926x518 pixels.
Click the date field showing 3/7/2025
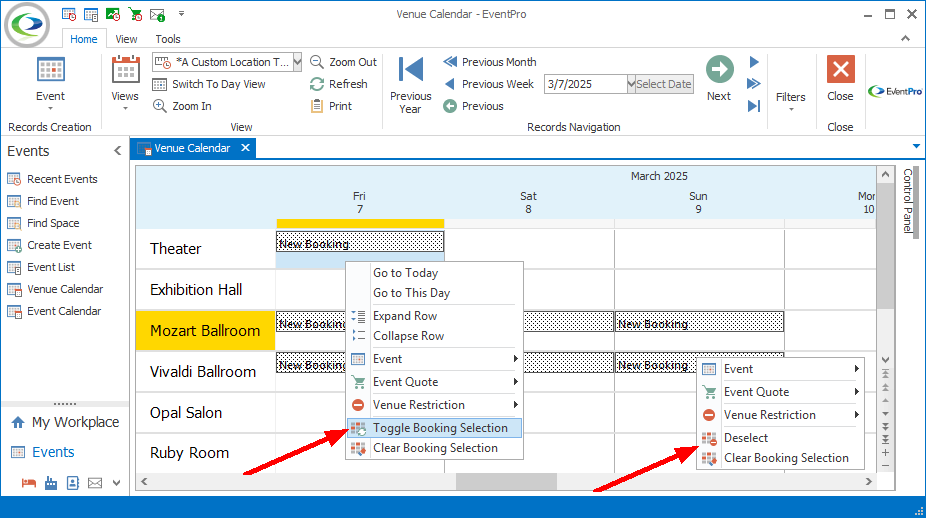pyautogui.click(x=585, y=84)
